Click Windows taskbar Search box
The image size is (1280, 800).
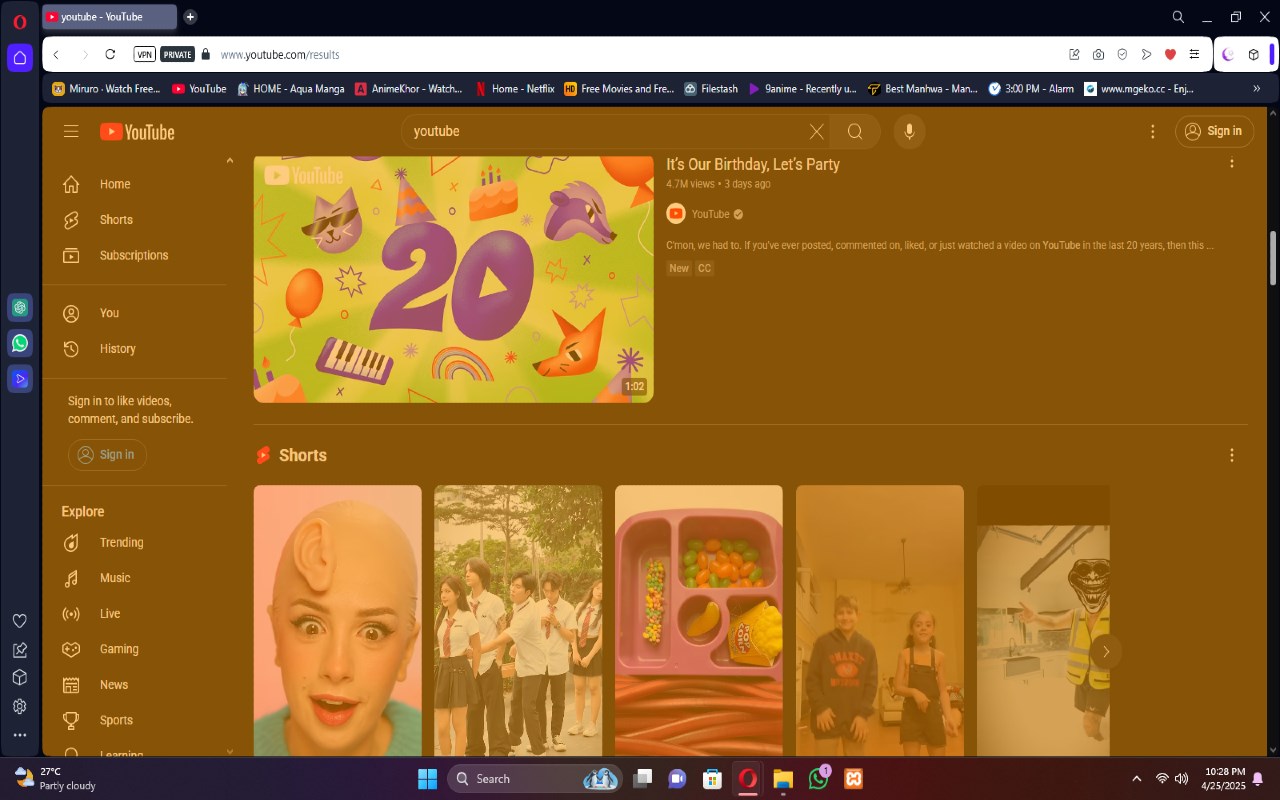tap(535, 779)
